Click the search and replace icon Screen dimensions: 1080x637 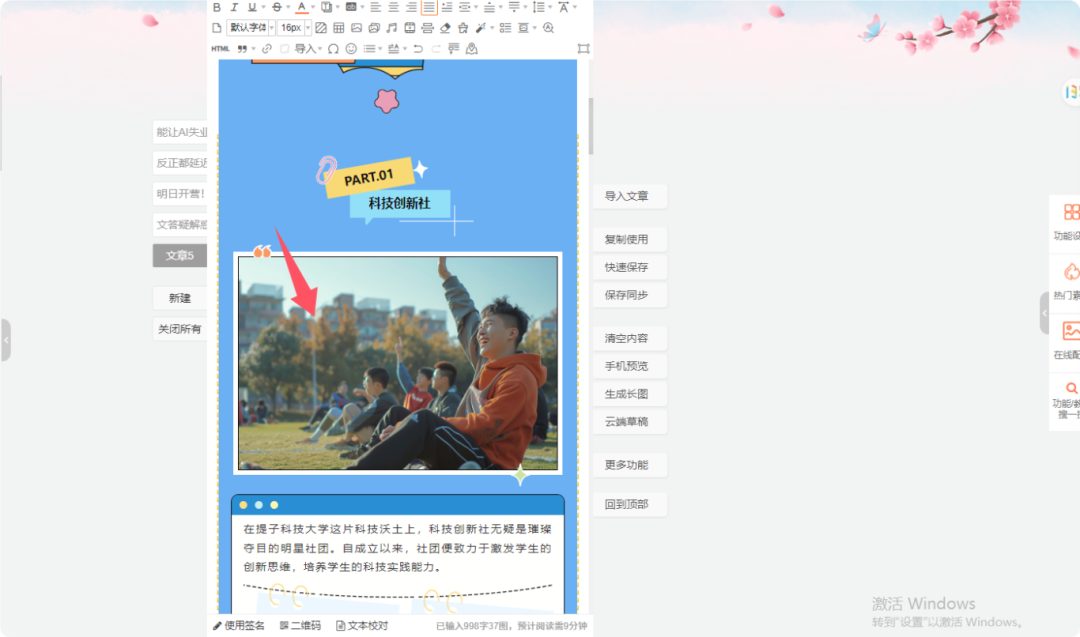(x=548, y=28)
